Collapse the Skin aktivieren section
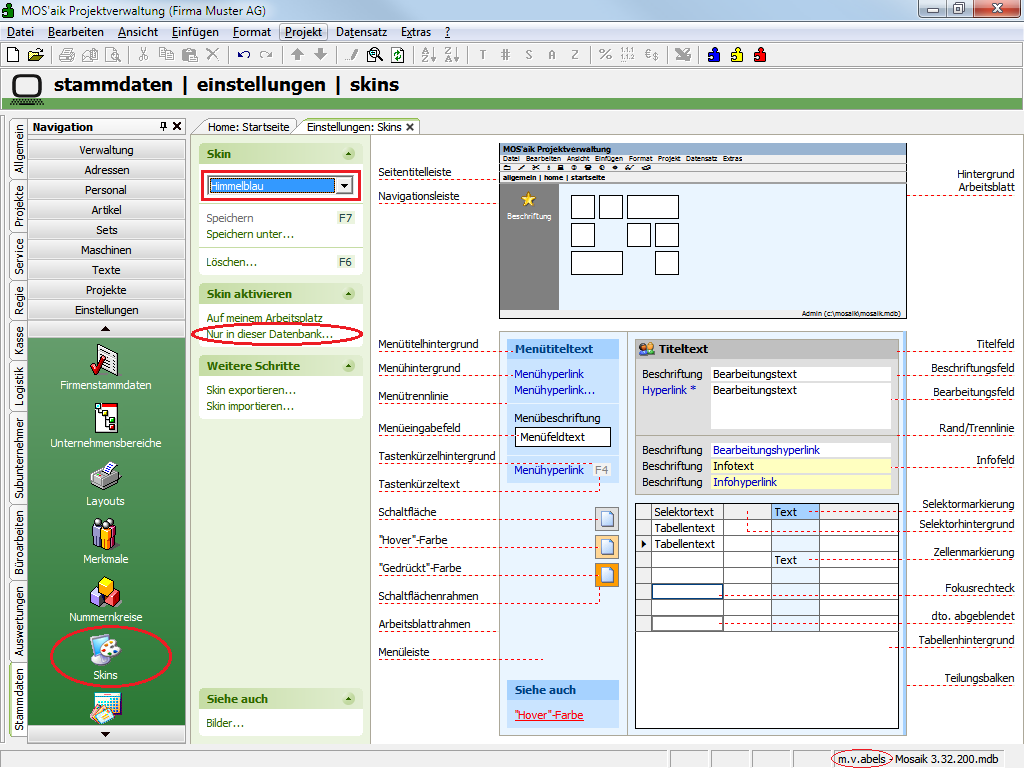Viewport: 1024px width, 768px height. point(349,294)
